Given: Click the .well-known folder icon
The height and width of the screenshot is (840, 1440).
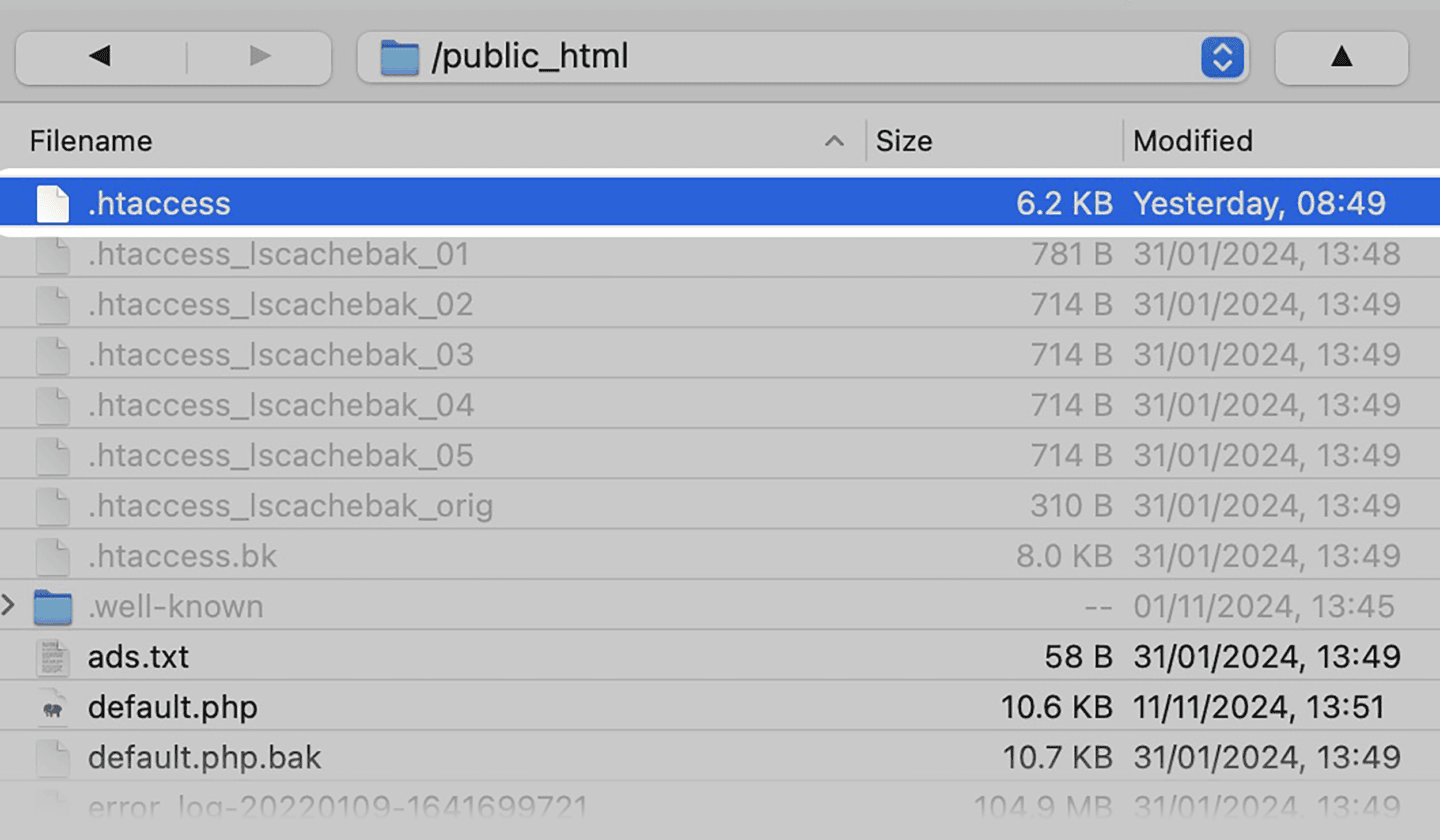Looking at the screenshot, I should tap(53, 607).
